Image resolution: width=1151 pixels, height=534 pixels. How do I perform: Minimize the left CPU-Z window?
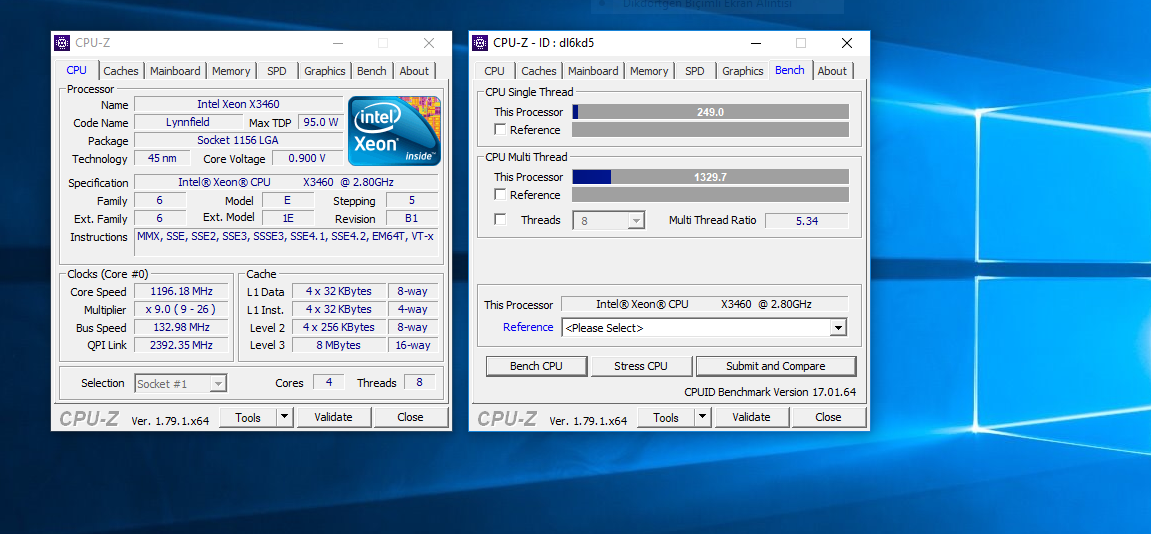click(337, 43)
